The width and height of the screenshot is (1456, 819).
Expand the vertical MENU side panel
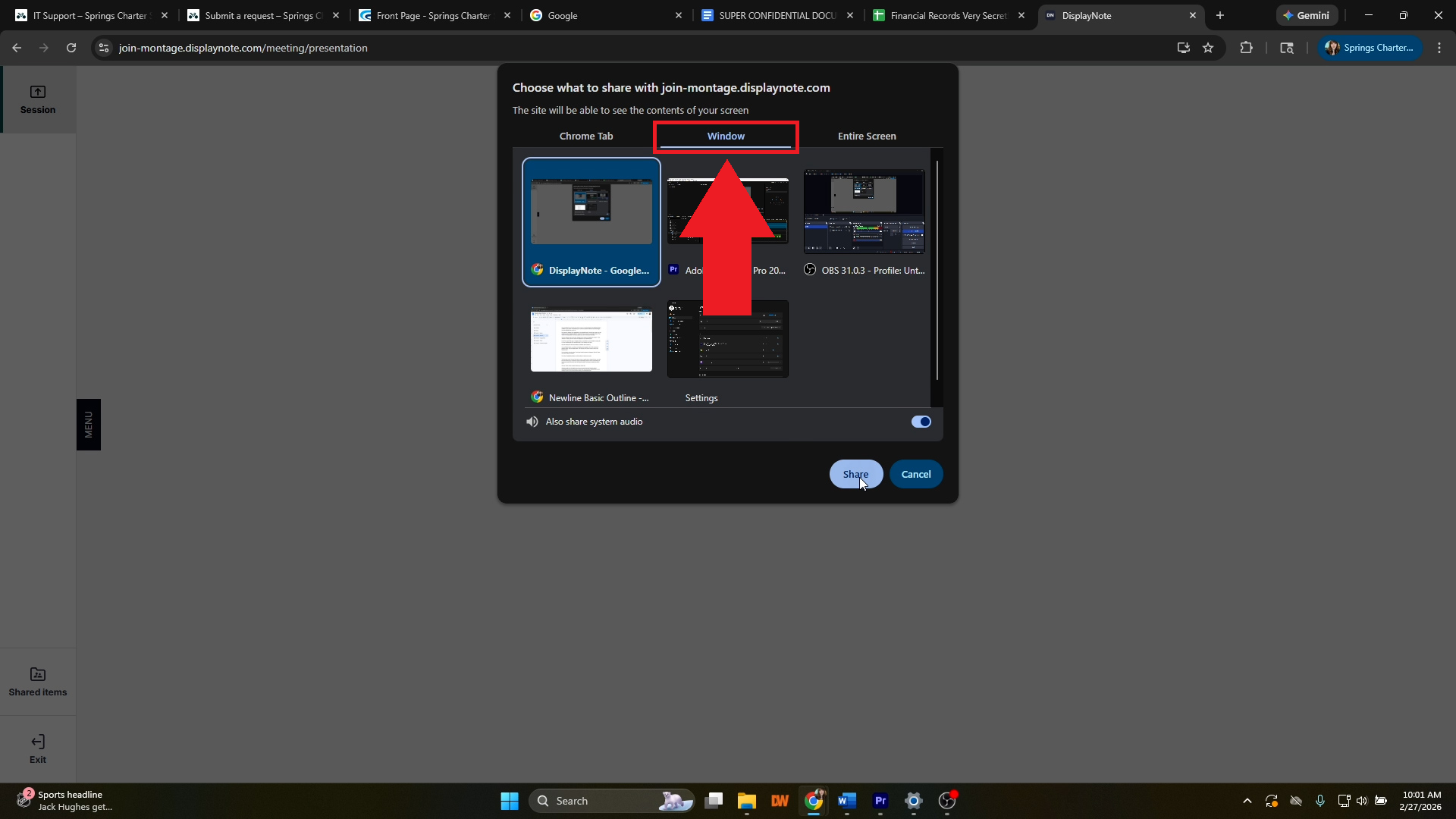tap(89, 425)
